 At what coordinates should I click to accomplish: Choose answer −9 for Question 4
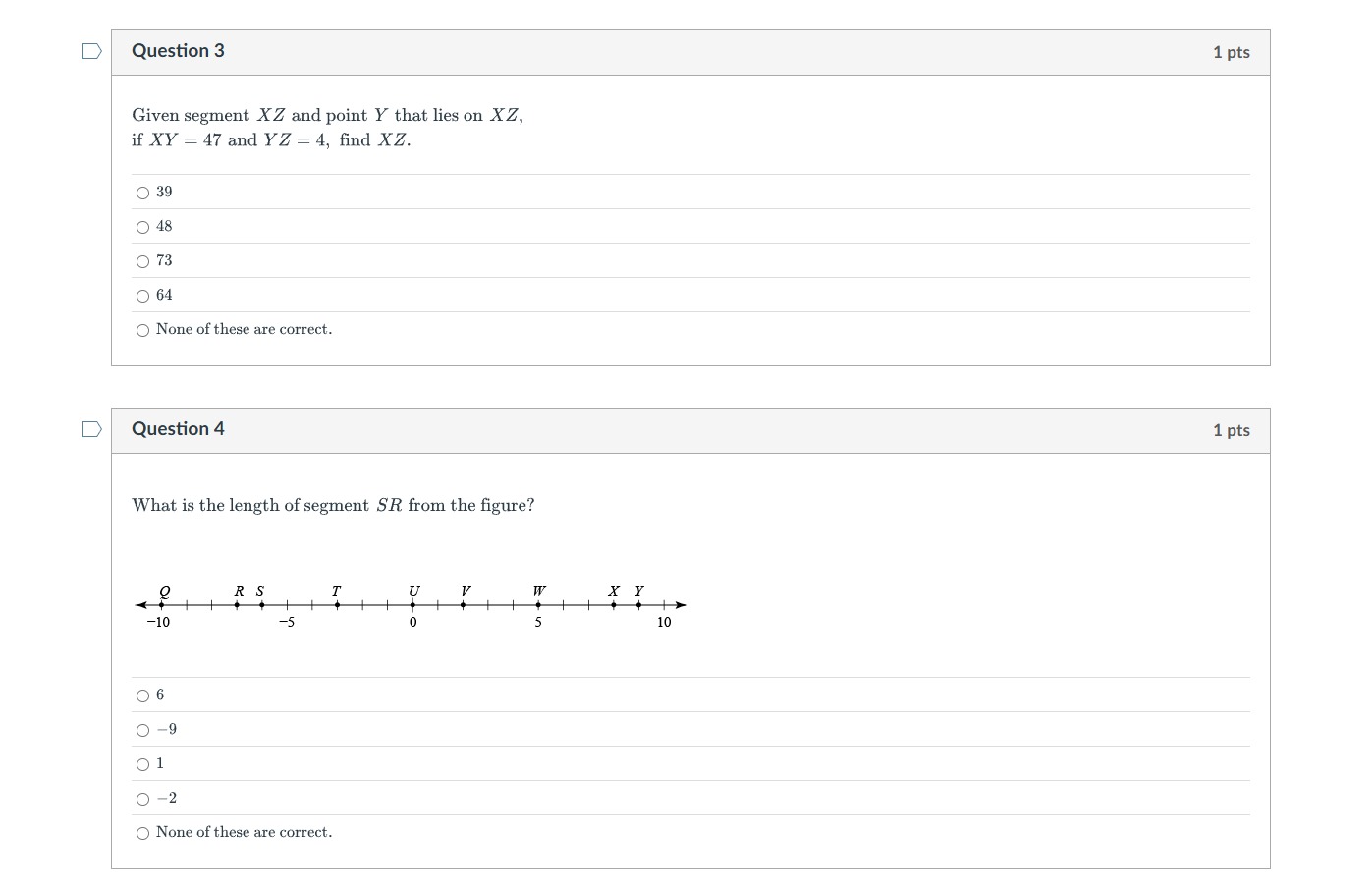pos(143,730)
